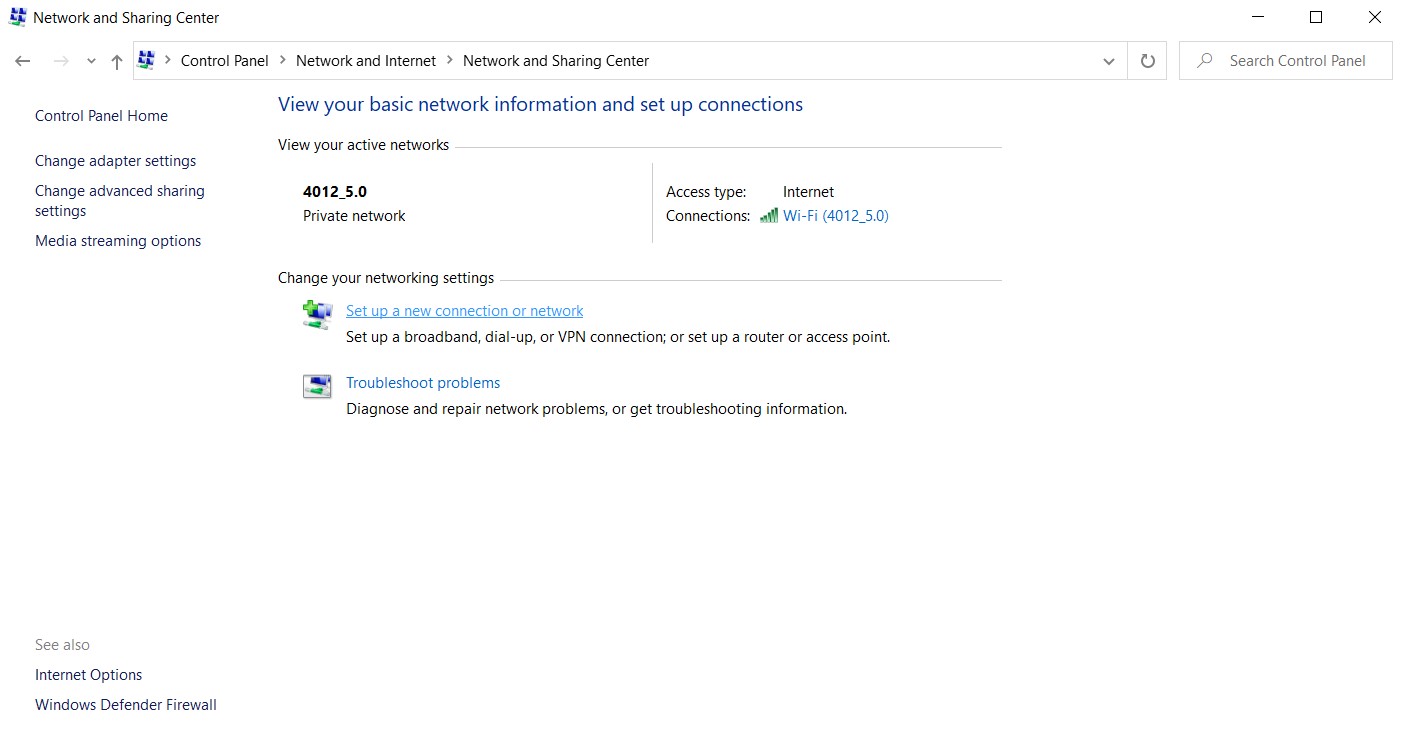The width and height of the screenshot is (1403, 738).
Task: Click the Troubleshoot problems icon
Action: 317,386
